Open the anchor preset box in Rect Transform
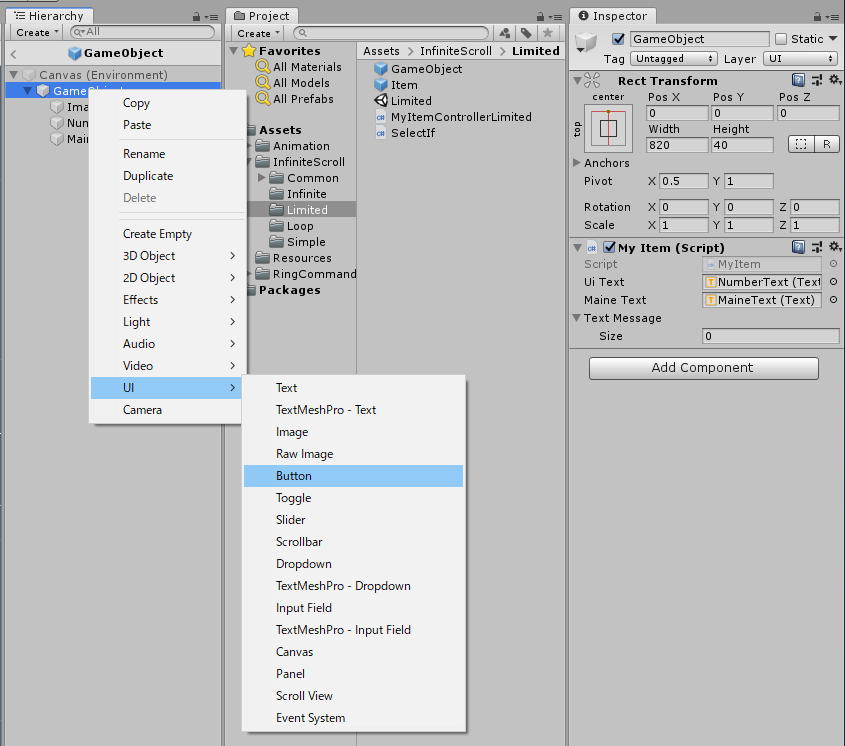This screenshot has height=746, width=845. 608,128
